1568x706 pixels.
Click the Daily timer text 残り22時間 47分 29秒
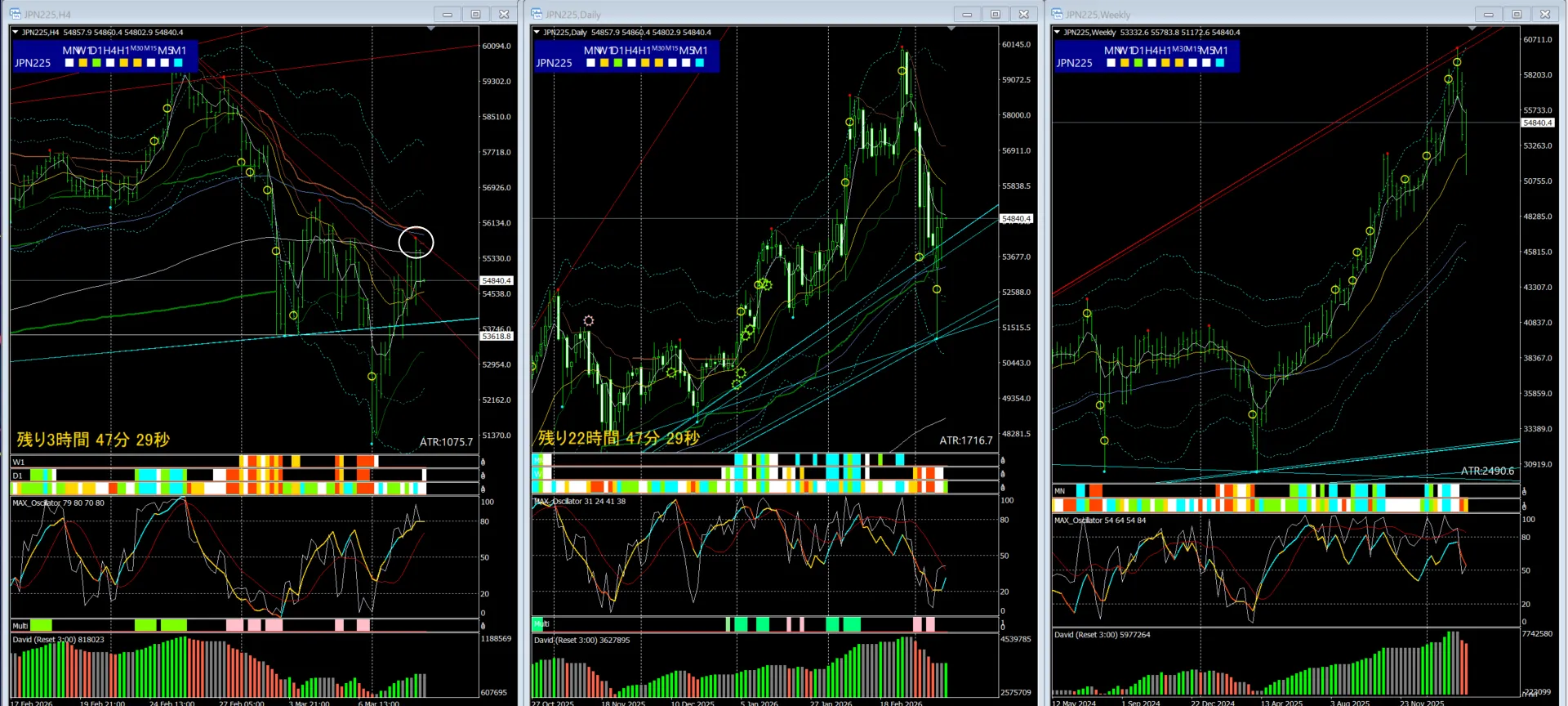(619, 438)
